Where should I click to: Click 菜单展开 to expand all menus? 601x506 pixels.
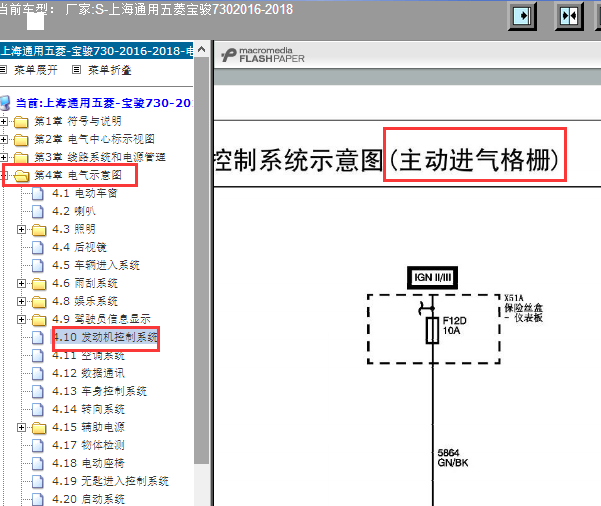point(36,70)
